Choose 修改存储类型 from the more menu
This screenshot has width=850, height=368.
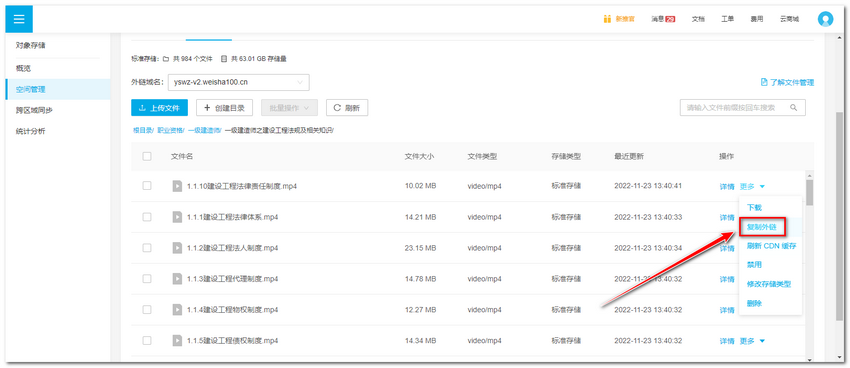click(x=769, y=284)
